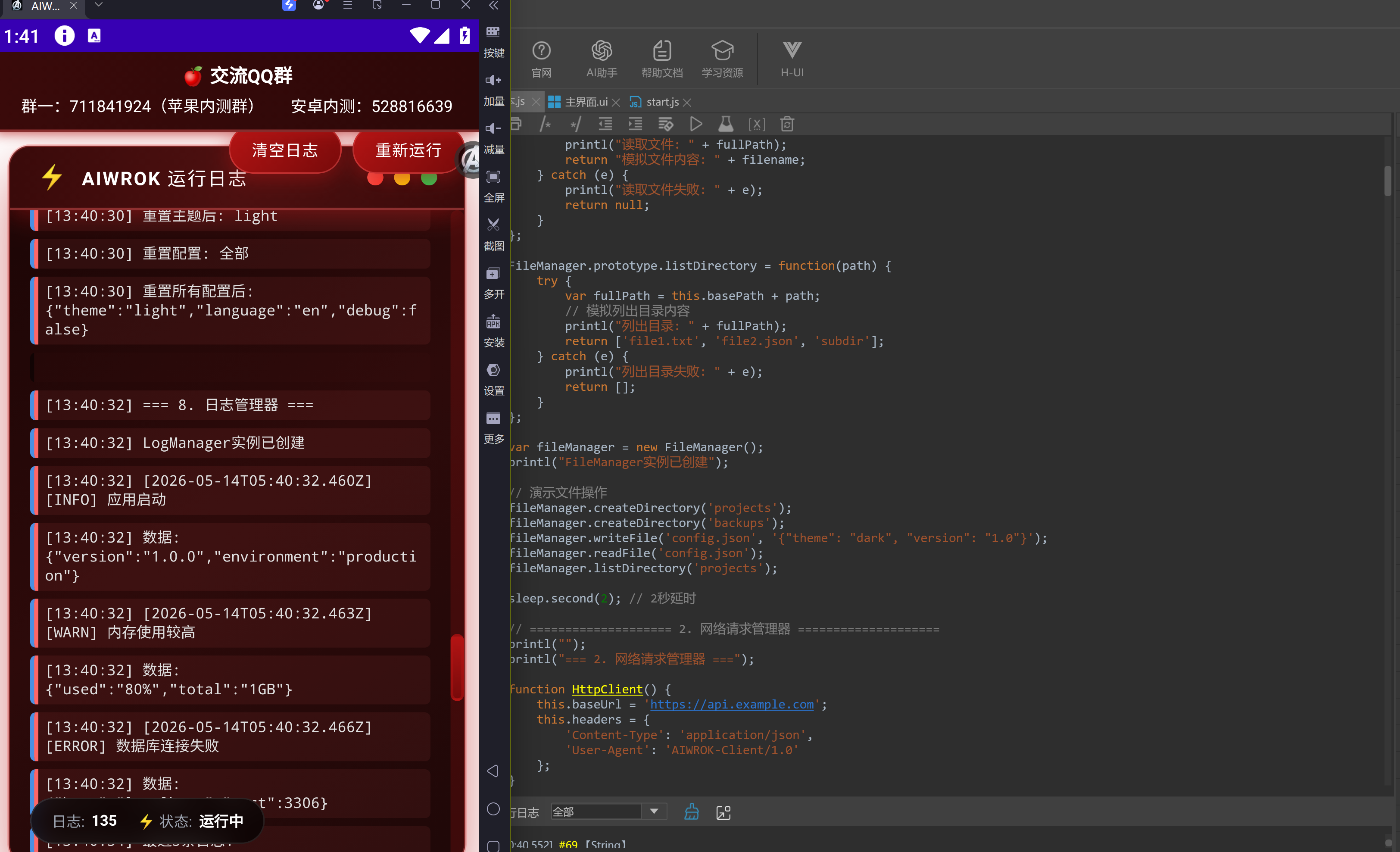The width and height of the screenshot is (1400, 852).
Task: Click the HttpClient function name in code
Action: [607, 689]
